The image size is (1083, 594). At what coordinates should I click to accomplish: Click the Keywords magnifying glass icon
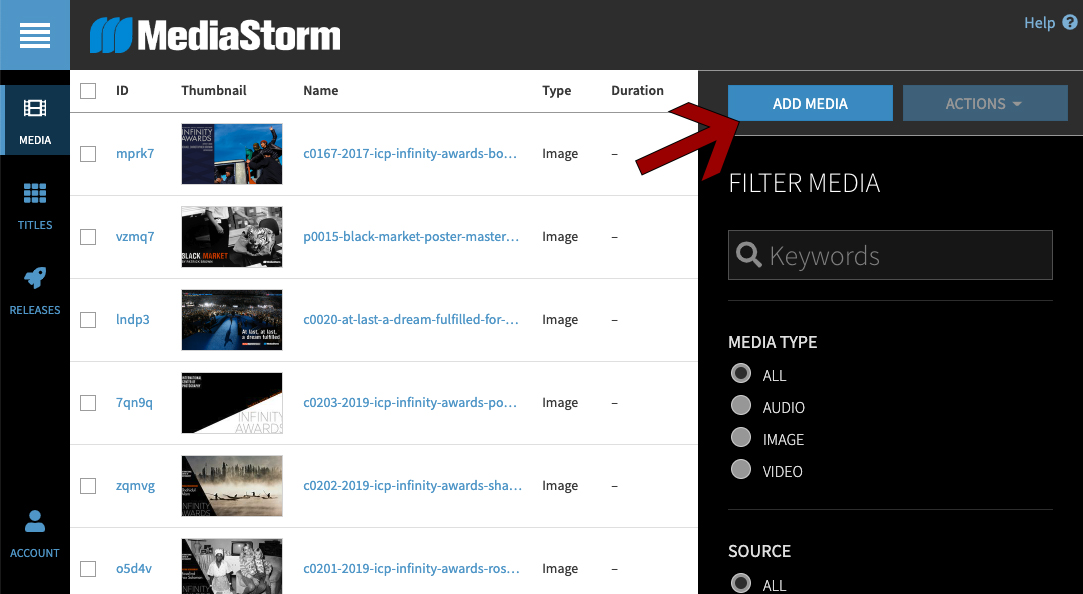[749, 255]
